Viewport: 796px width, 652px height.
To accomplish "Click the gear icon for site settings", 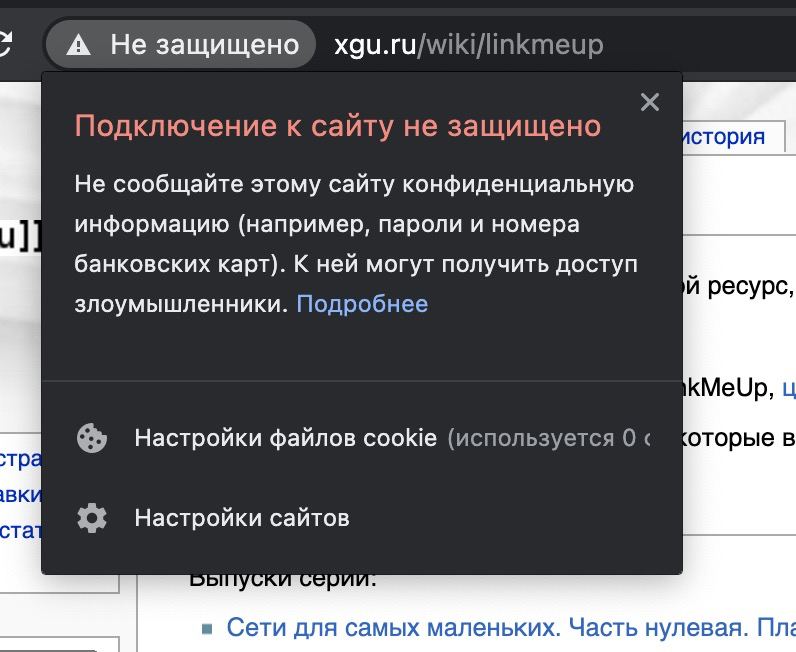I will (x=92, y=518).
